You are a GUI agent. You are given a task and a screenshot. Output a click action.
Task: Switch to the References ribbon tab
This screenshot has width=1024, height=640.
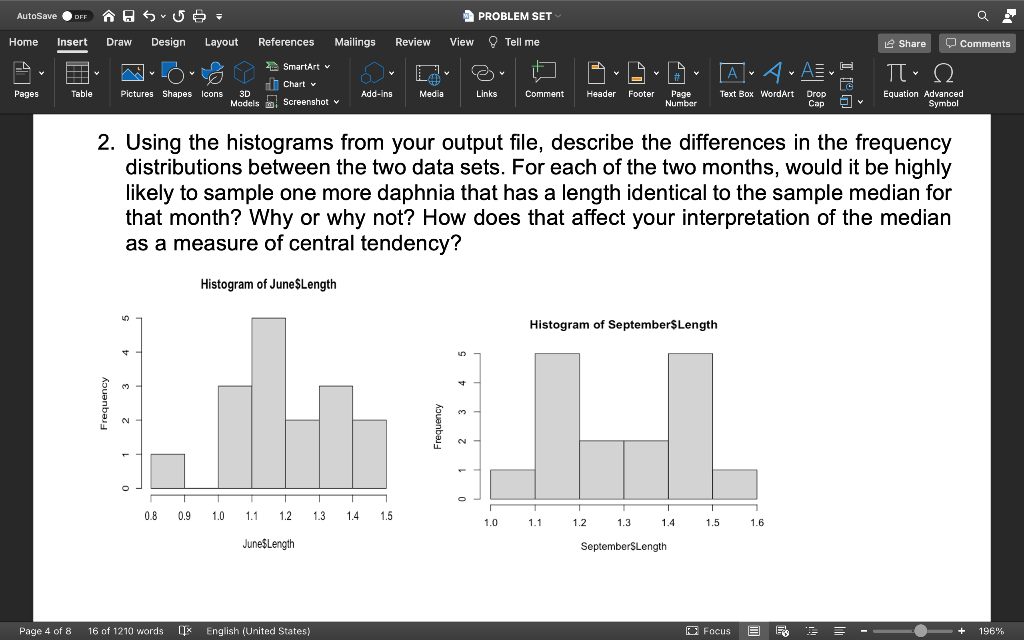tap(286, 42)
